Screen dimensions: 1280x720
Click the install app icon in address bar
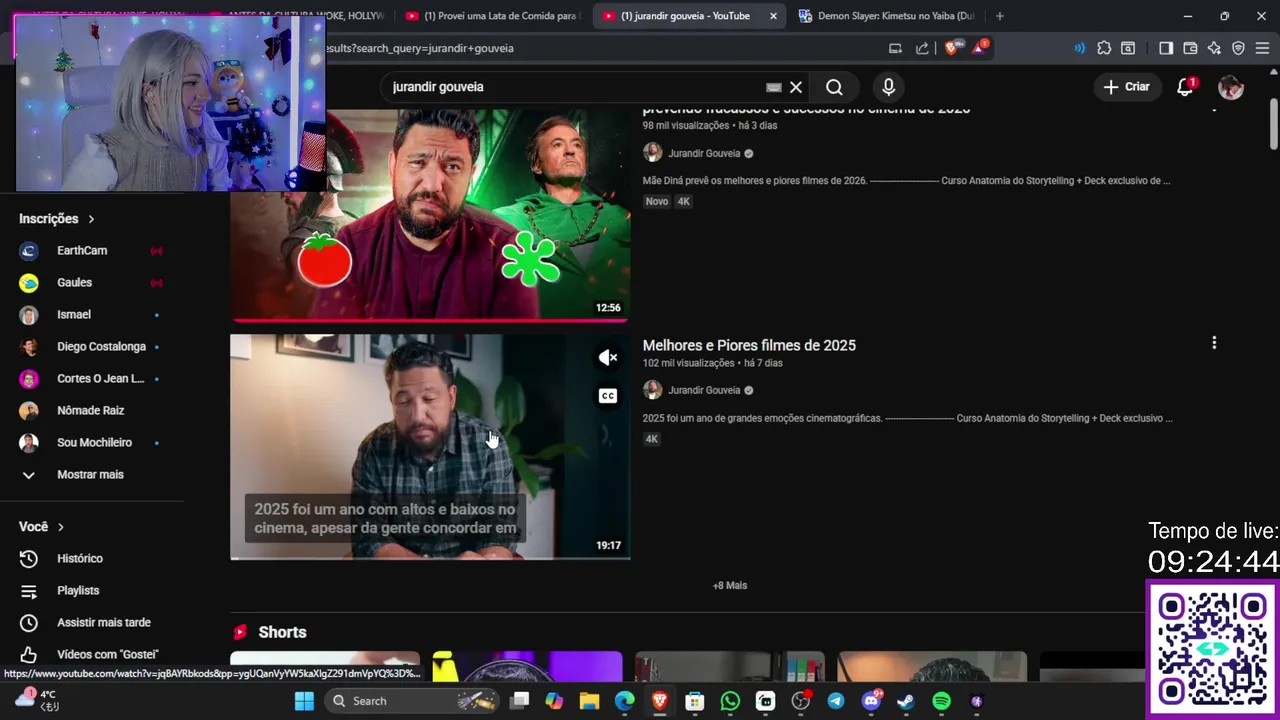tap(895, 48)
